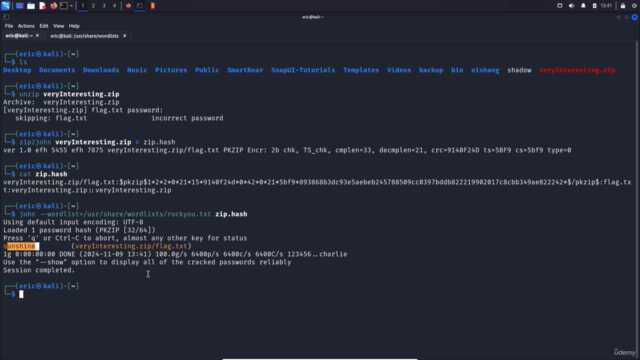Click the terminal window minimize button
640x360 pixels.
tap(619, 17)
